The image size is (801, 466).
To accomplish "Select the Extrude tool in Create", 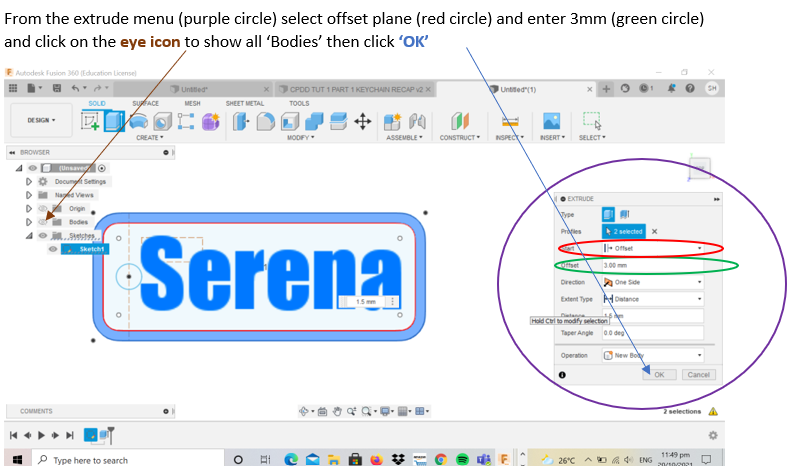I will (x=114, y=122).
